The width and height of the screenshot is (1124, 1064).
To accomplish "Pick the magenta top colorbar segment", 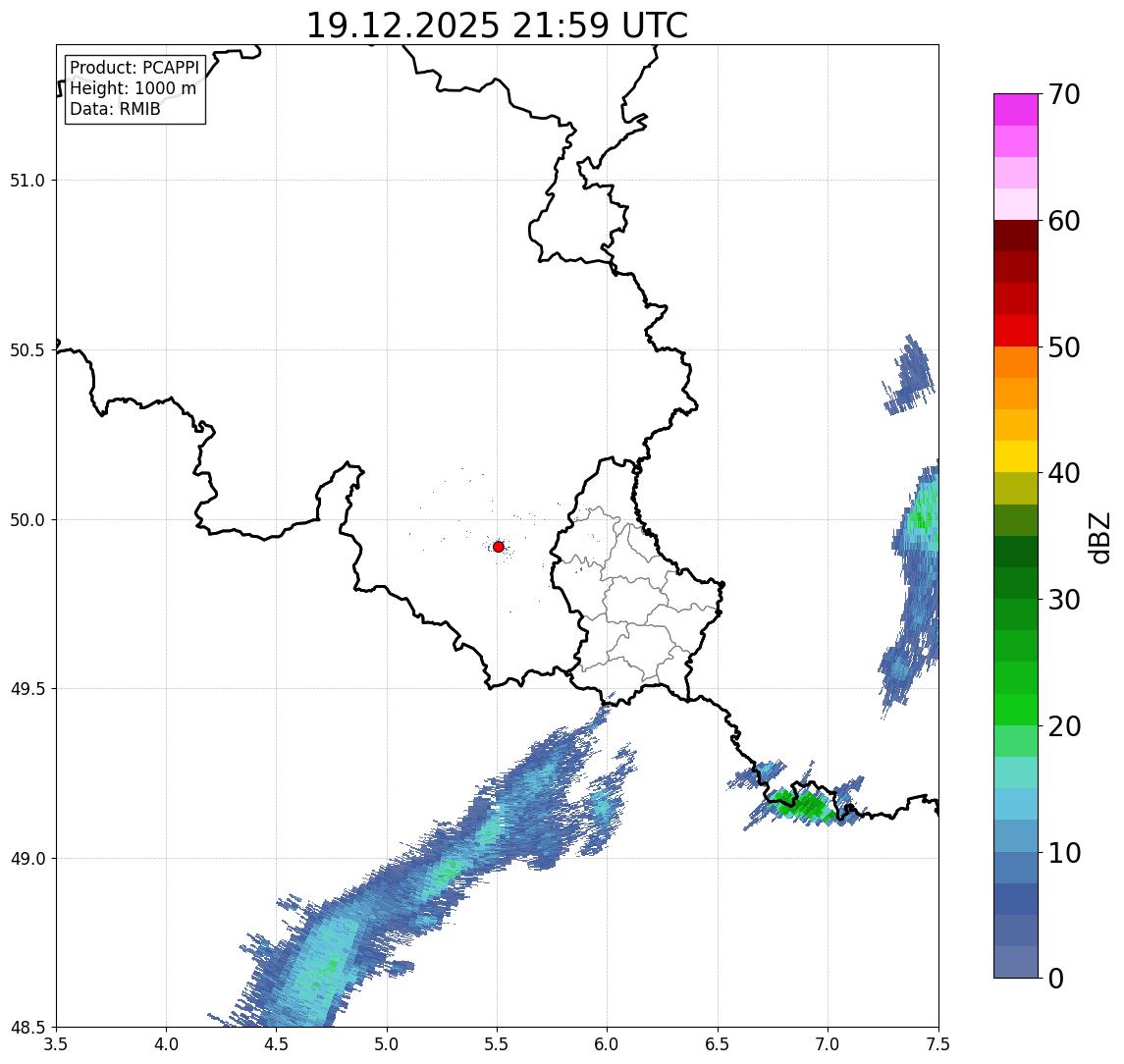I will point(1016,110).
